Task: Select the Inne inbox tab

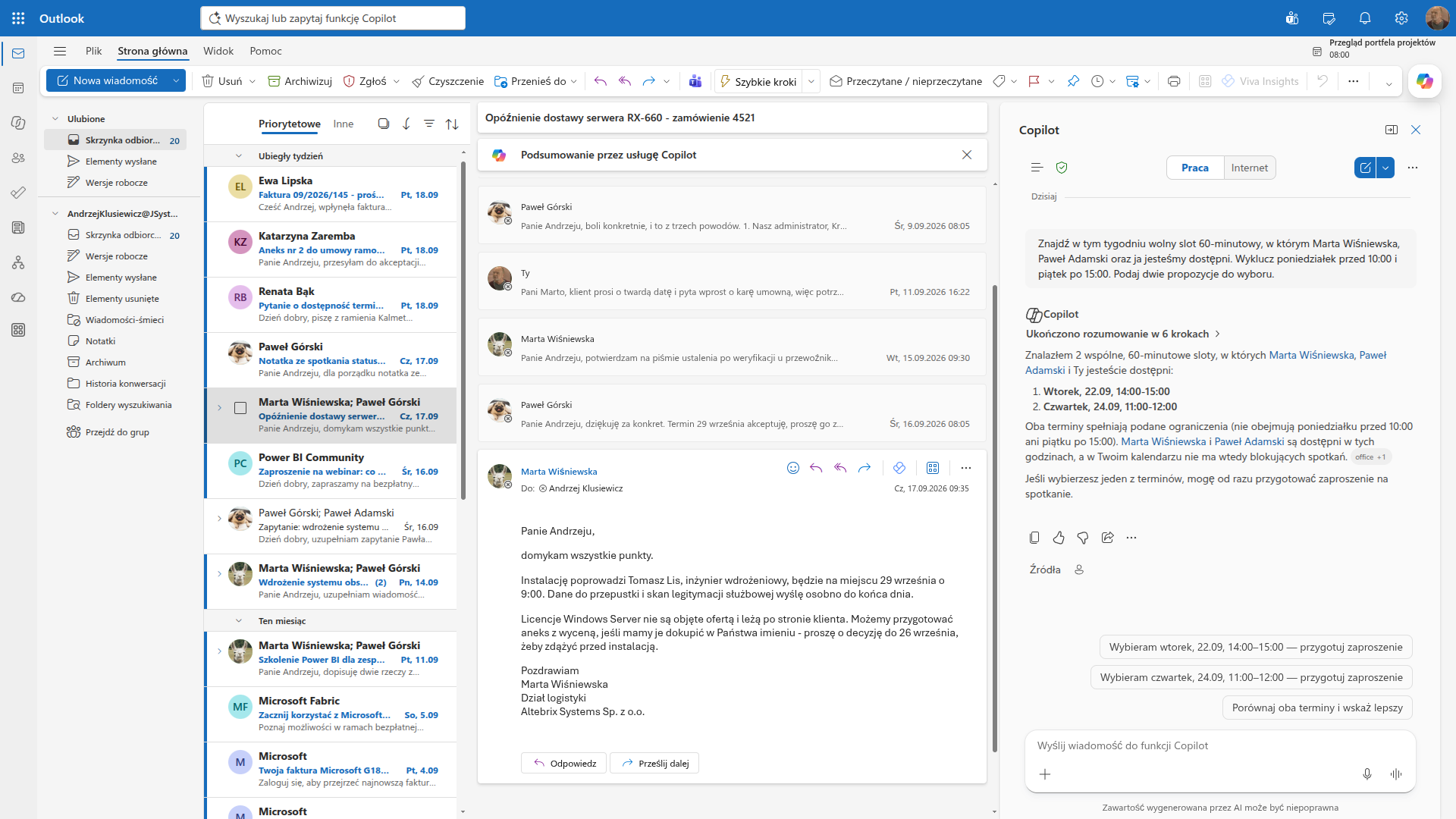Action: tap(344, 124)
